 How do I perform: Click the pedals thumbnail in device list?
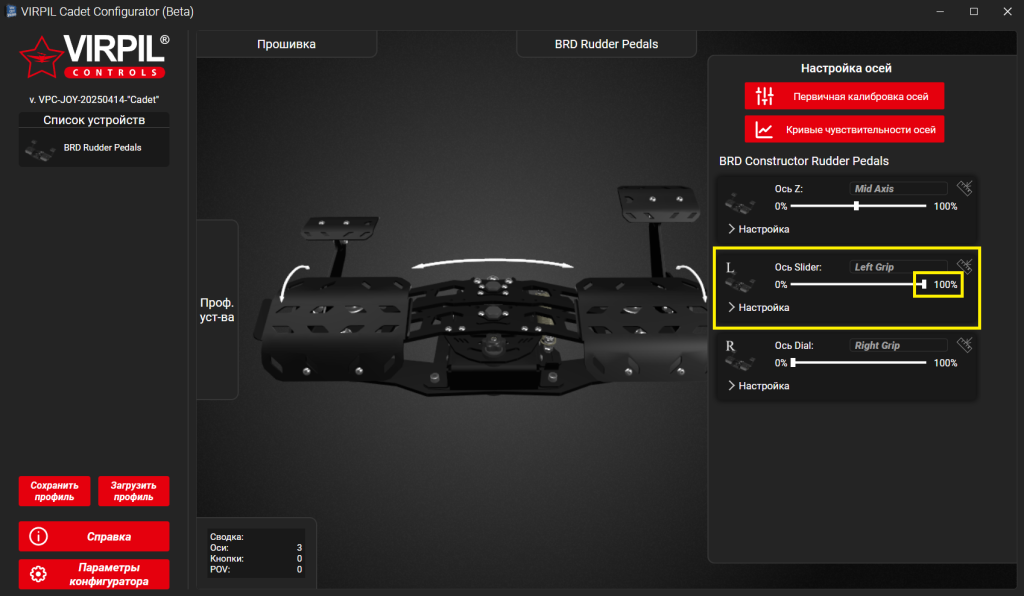coord(40,151)
